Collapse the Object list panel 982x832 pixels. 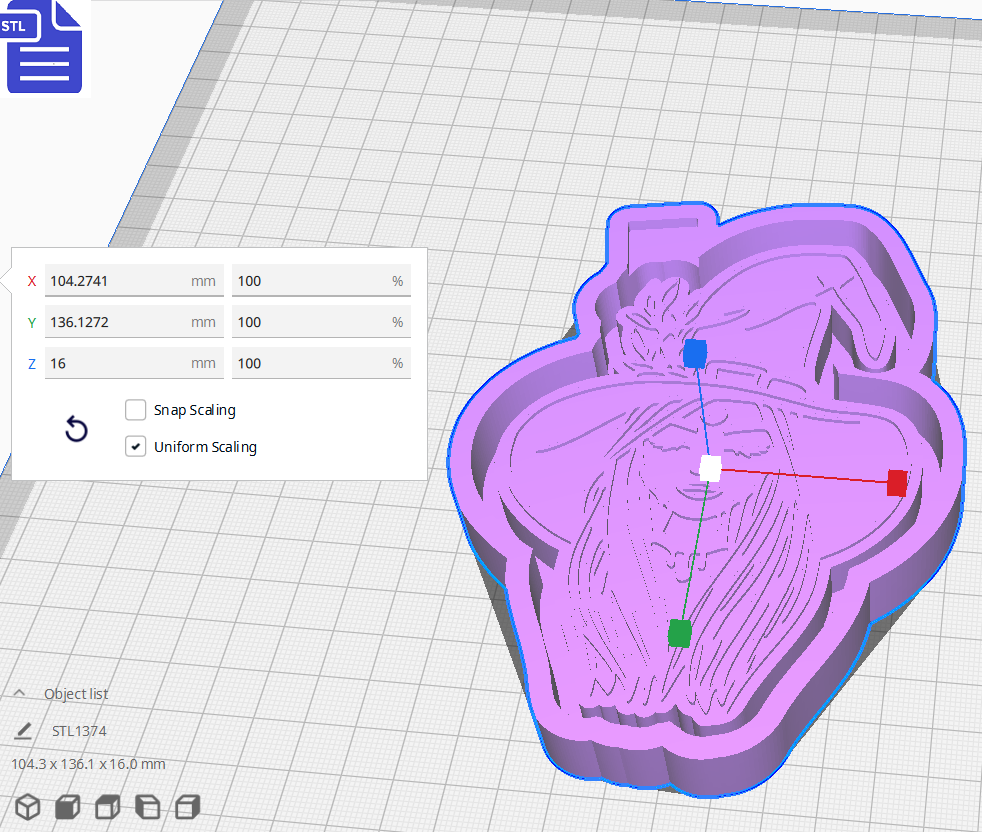23,693
